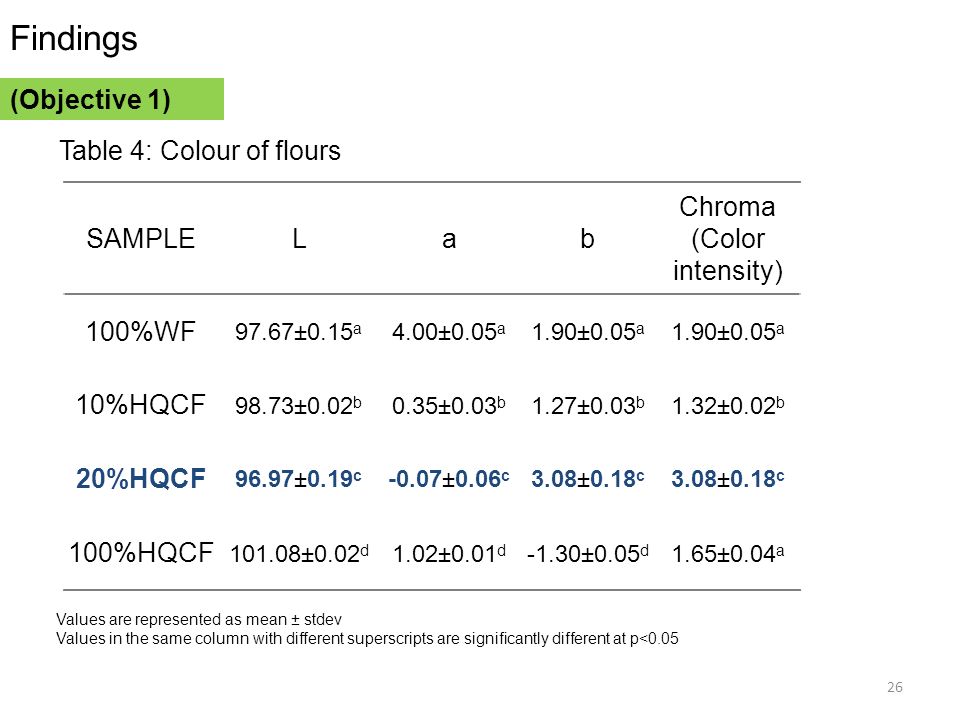Select the mean ± stdev footnote

[199, 620]
